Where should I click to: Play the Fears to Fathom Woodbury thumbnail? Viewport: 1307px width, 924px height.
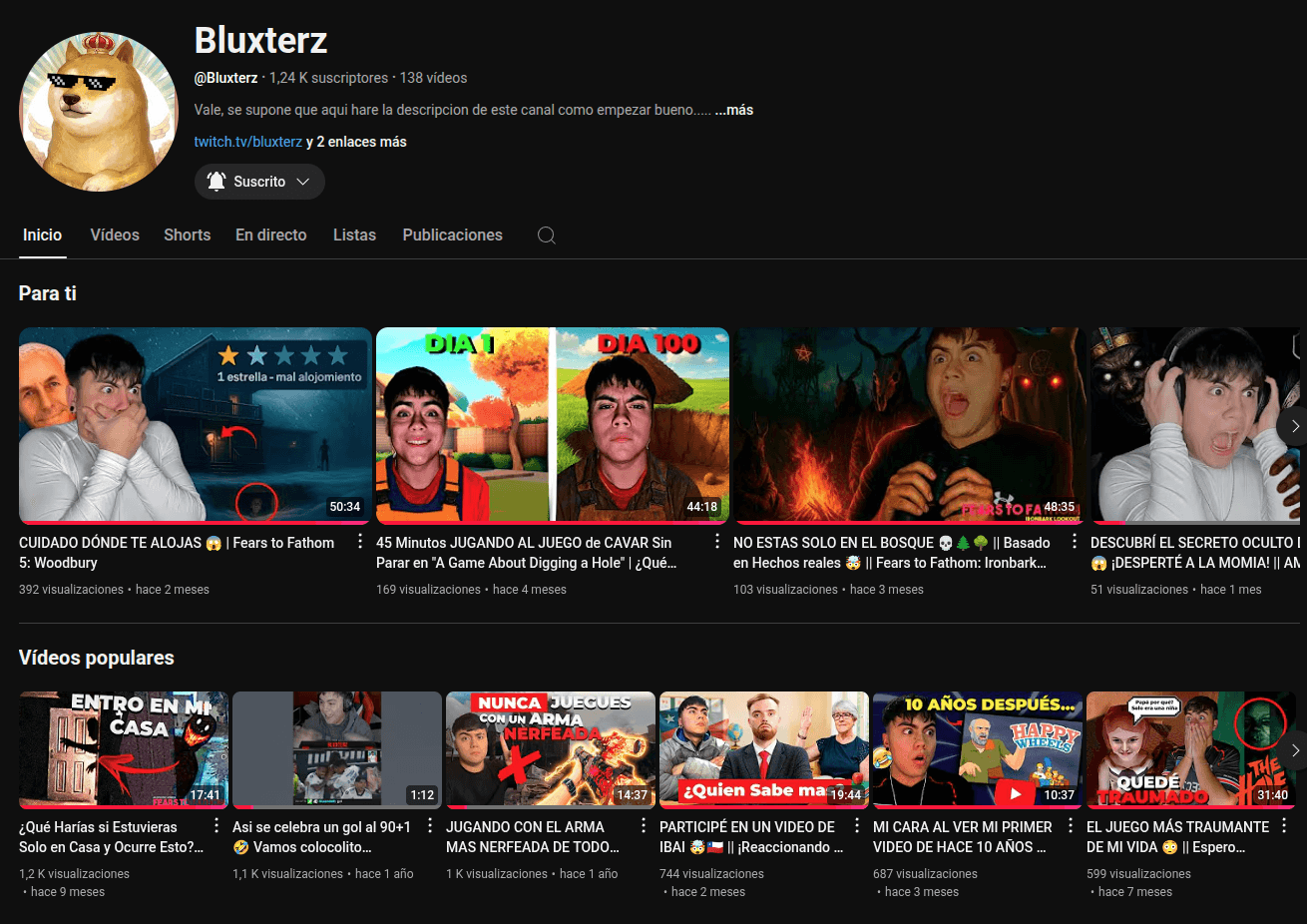tap(196, 425)
